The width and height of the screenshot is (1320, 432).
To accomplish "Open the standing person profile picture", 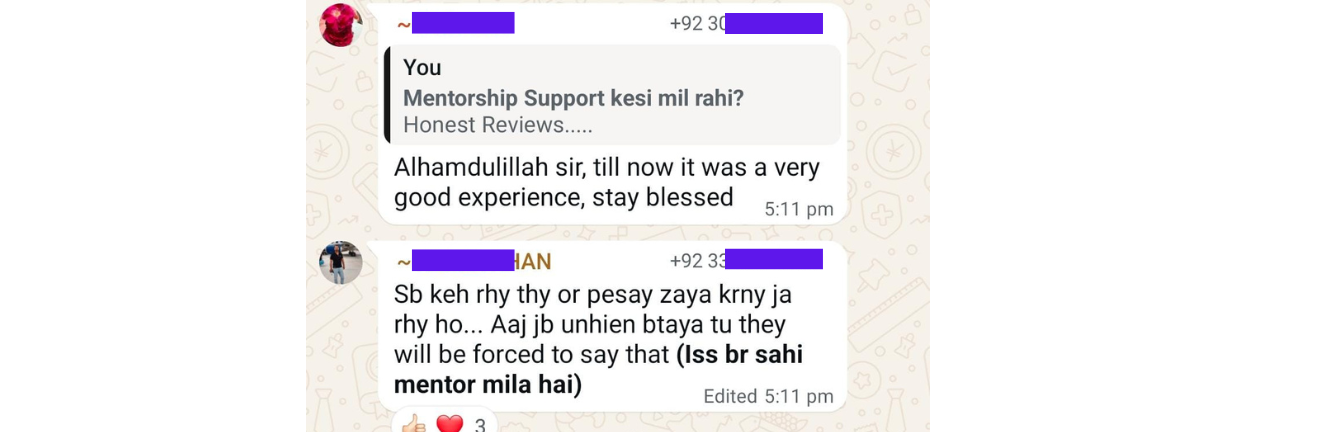I will tap(340, 263).
